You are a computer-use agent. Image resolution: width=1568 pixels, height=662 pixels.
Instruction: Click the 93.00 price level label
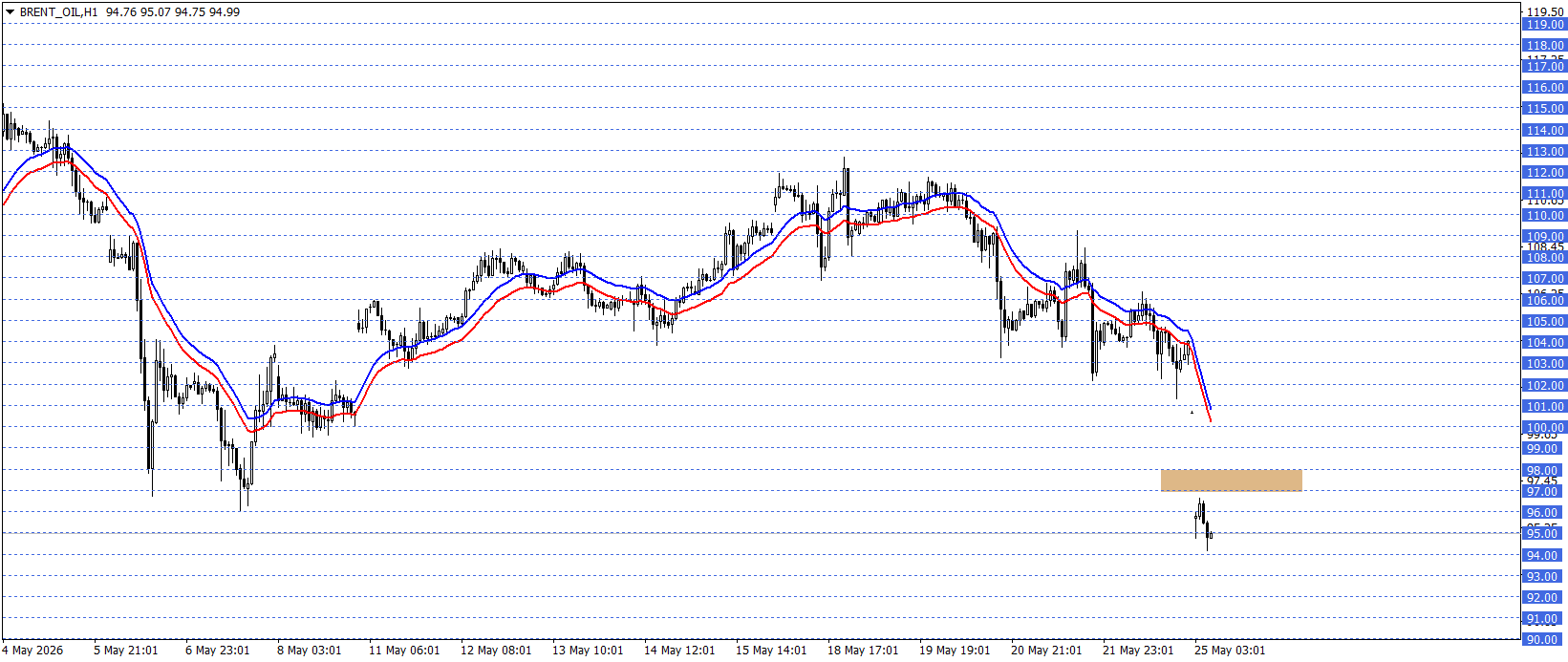[1544, 577]
